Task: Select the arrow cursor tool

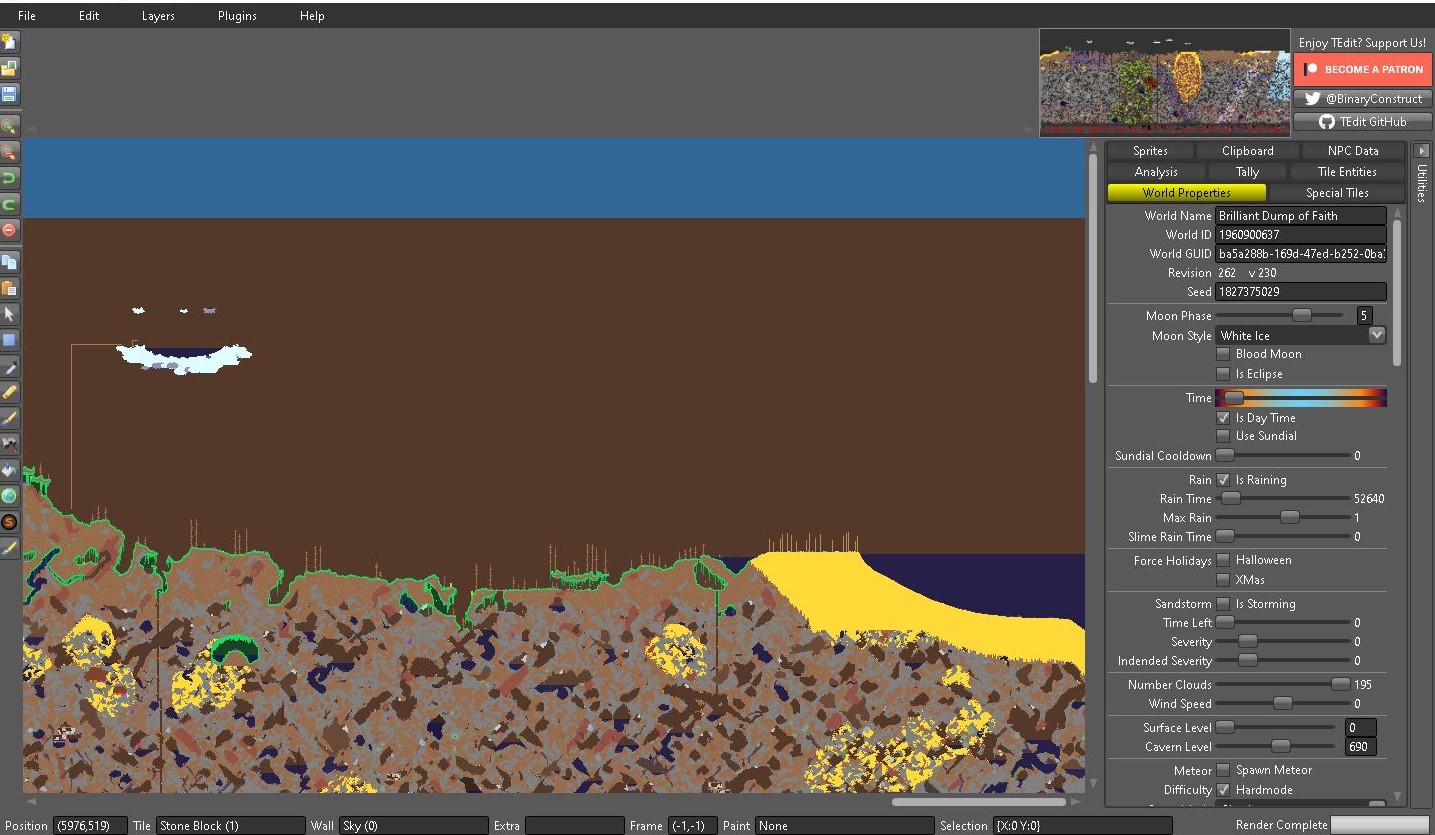Action: click(x=12, y=314)
